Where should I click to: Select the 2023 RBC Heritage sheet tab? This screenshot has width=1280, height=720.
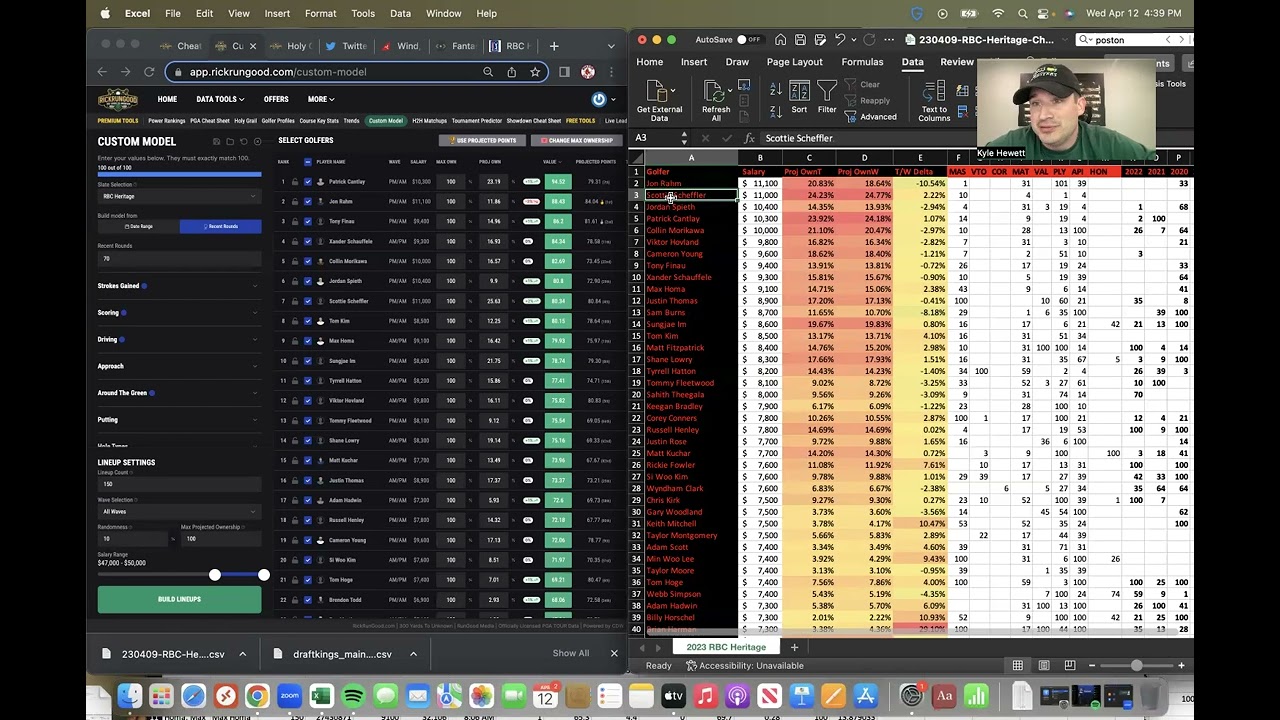click(x=726, y=647)
